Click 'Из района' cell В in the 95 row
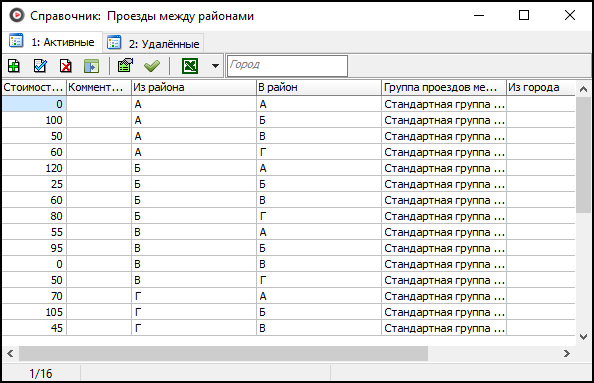The width and height of the screenshot is (594, 383). tap(194, 248)
